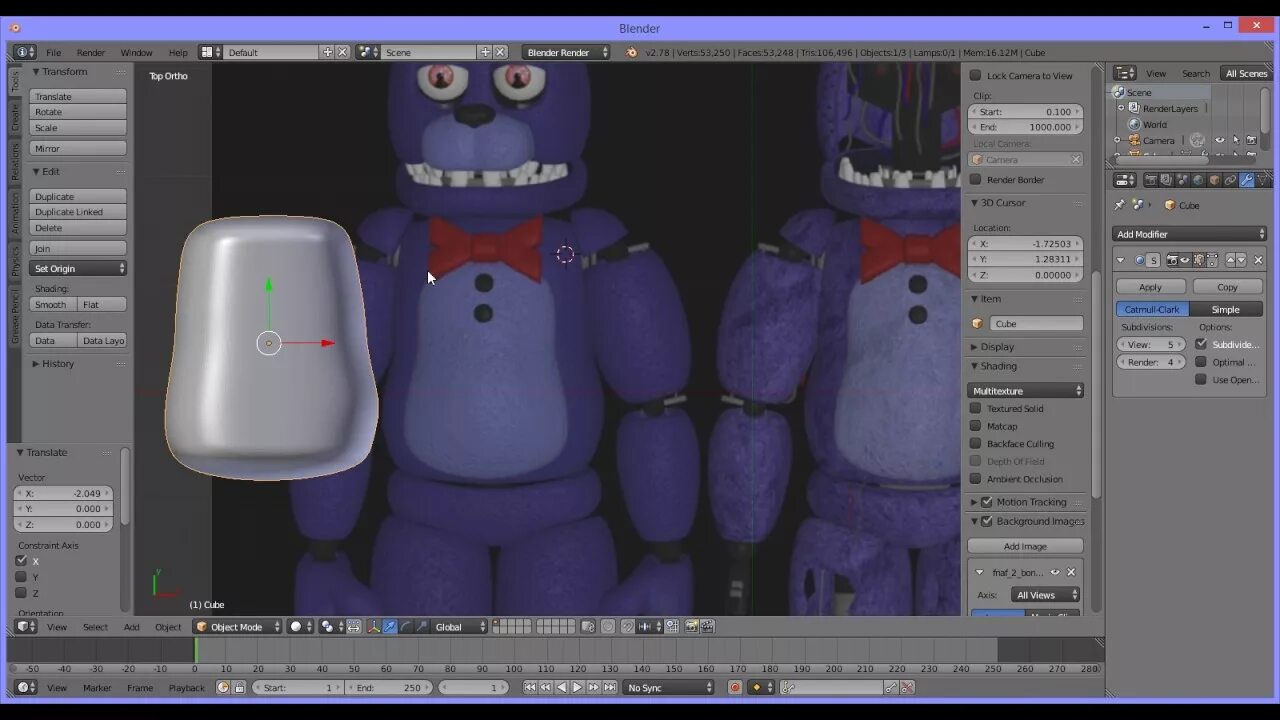Open the File menu
Image resolution: width=1280 pixels, height=720 pixels.
pyautogui.click(x=53, y=52)
